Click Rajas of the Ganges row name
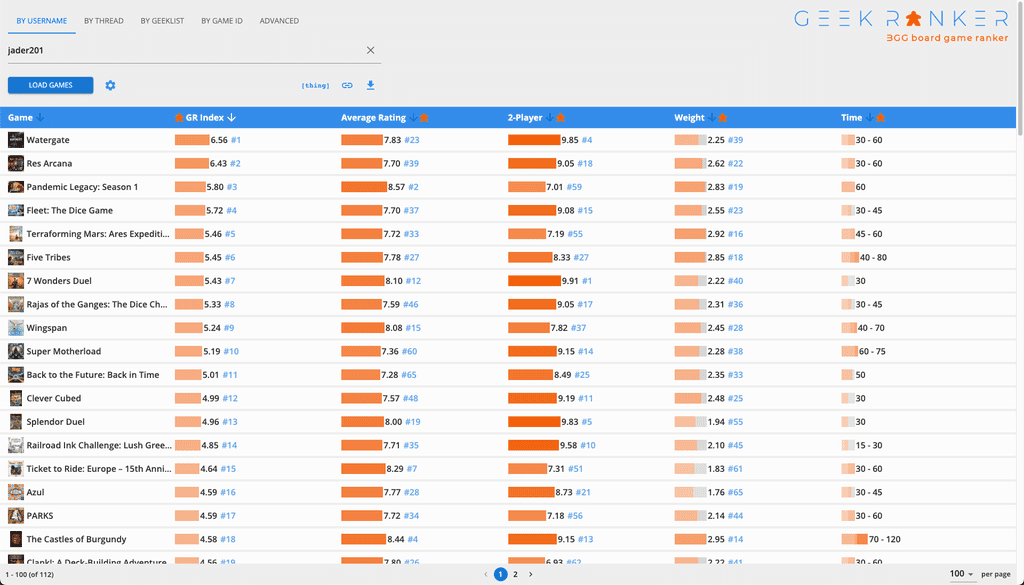 tap(97, 304)
